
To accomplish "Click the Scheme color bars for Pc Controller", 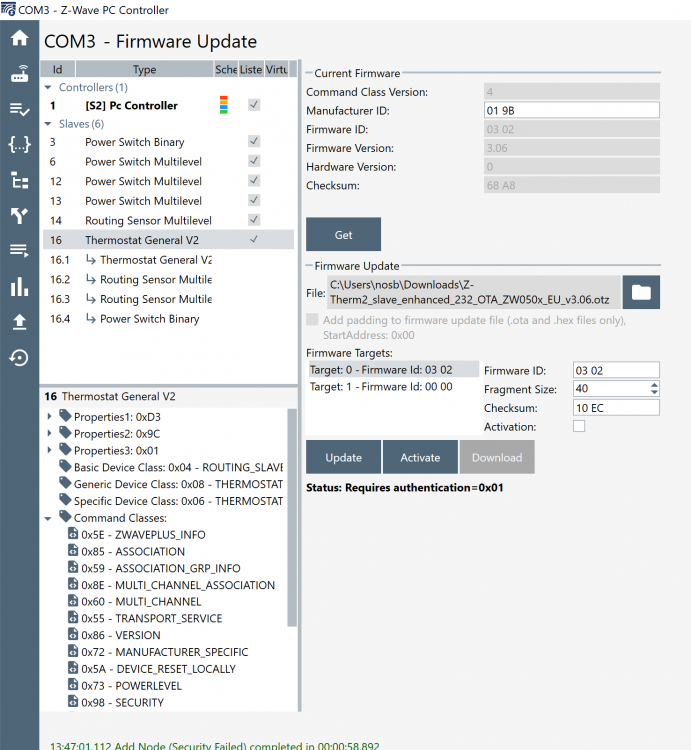I will pos(224,105).
